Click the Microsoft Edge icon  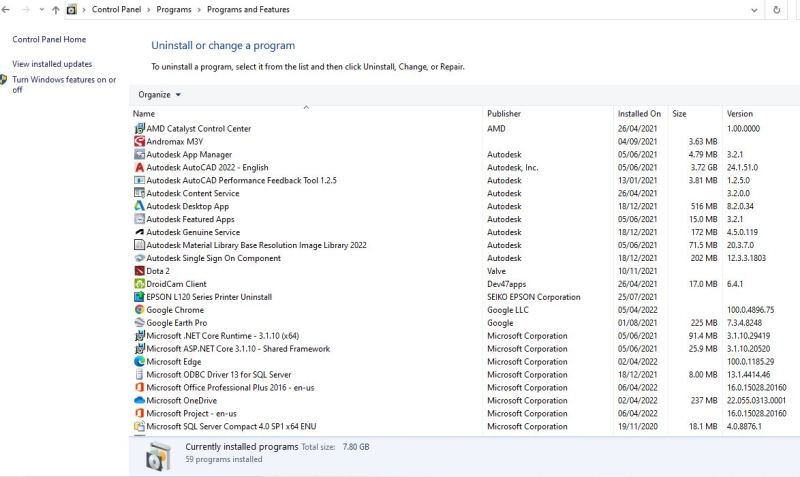139,362
